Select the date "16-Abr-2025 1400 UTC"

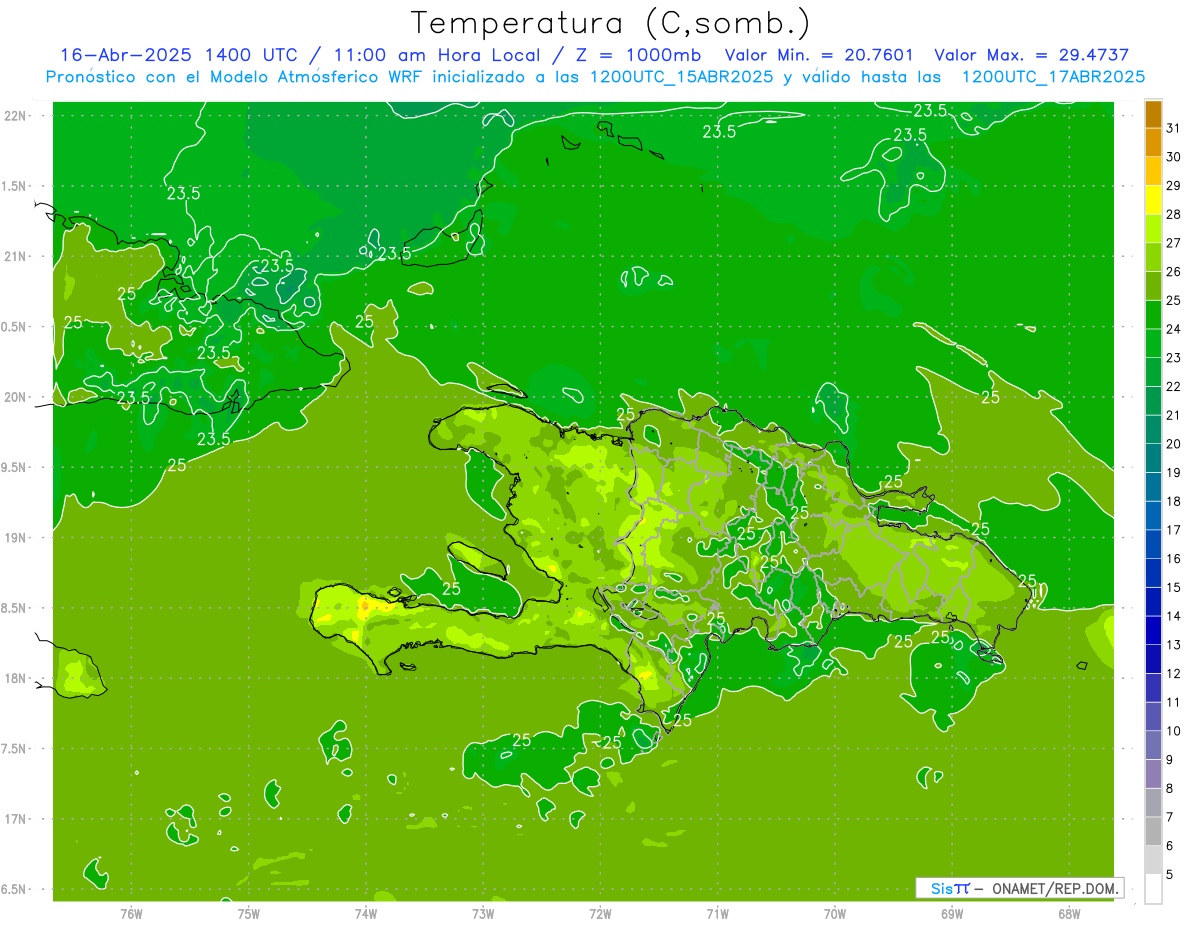(x=177, y=55)
